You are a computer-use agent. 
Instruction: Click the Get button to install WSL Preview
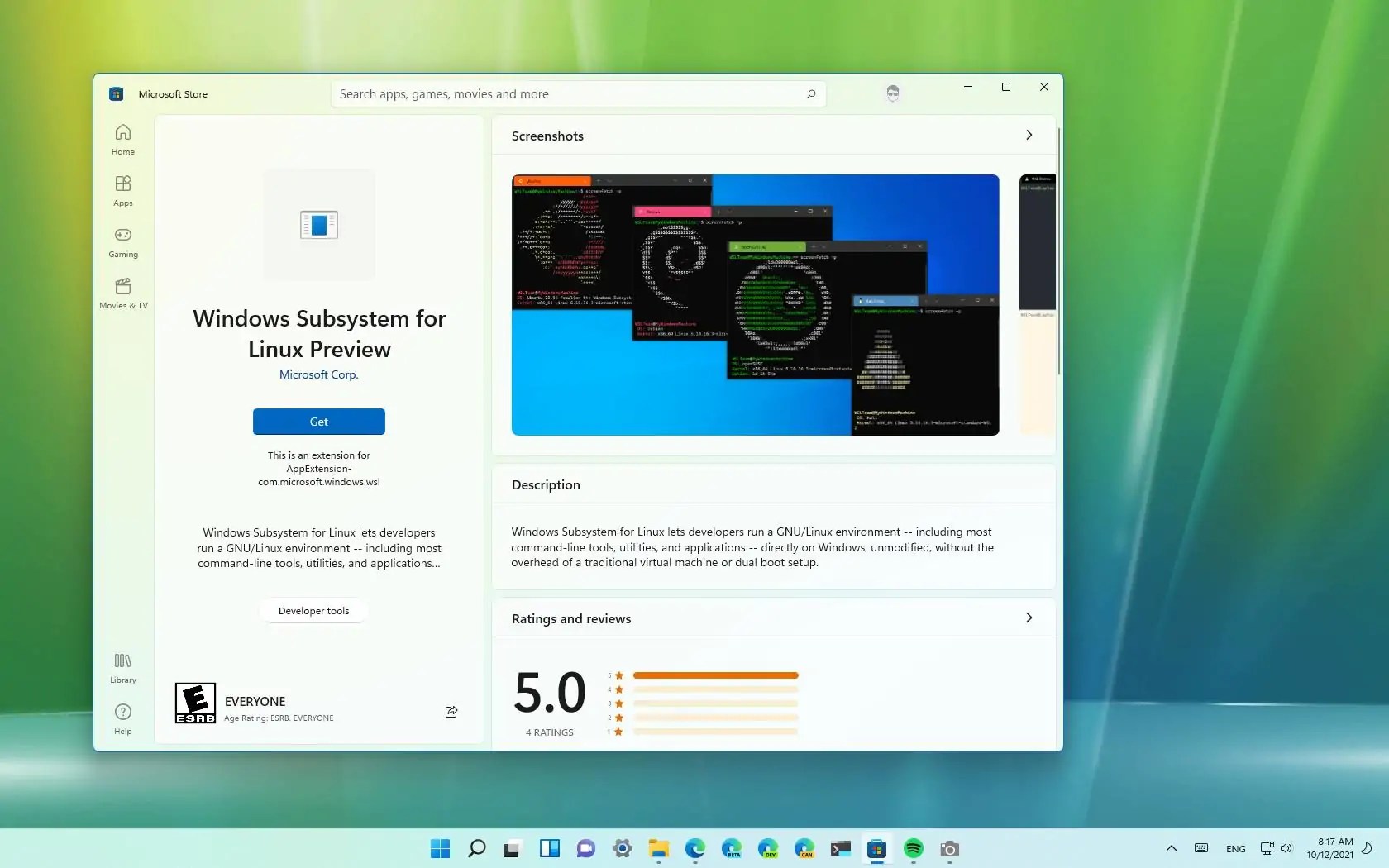pos(319,422)
